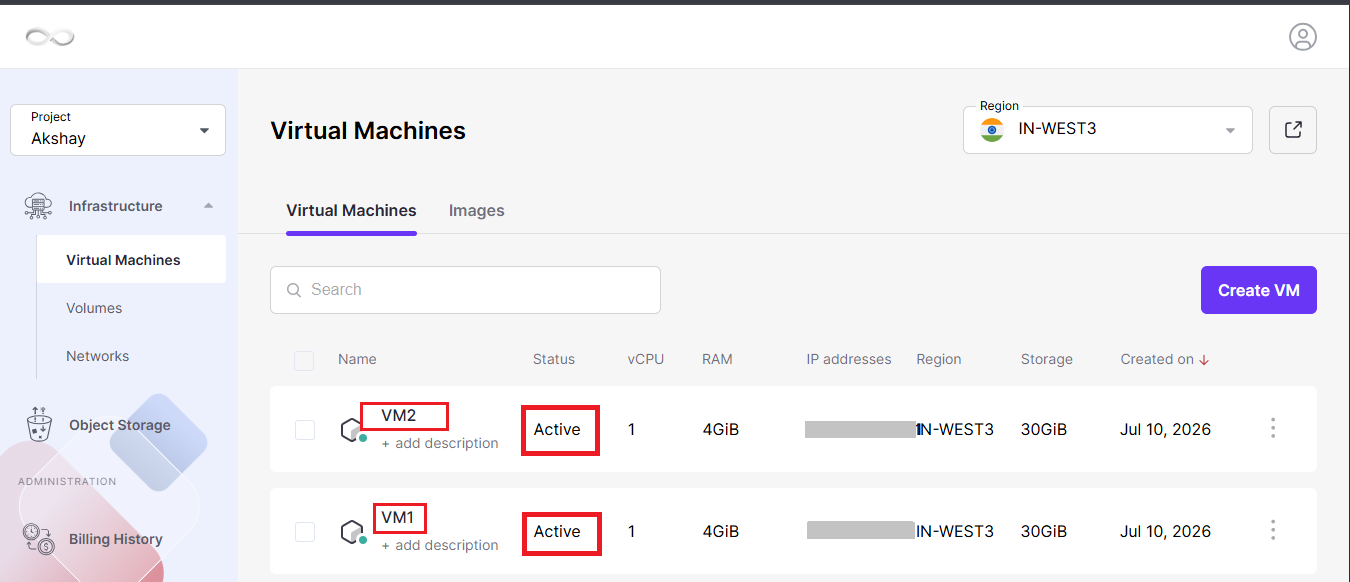Open the VM2 name link
The width and height of the screenshot is (1350, 582).
pos(399,416)
